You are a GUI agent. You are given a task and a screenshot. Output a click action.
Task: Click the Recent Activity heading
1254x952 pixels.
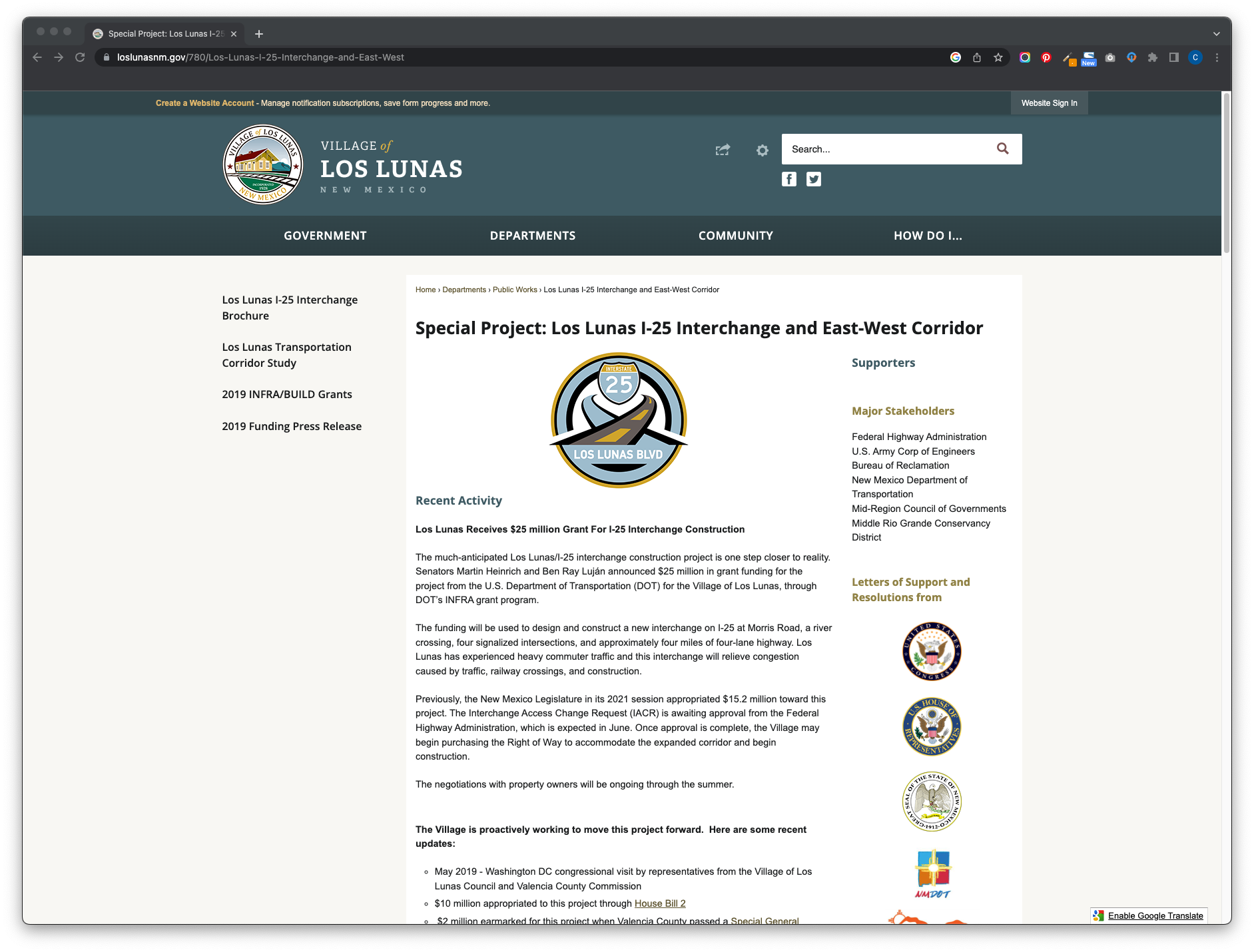coord(459,501)
